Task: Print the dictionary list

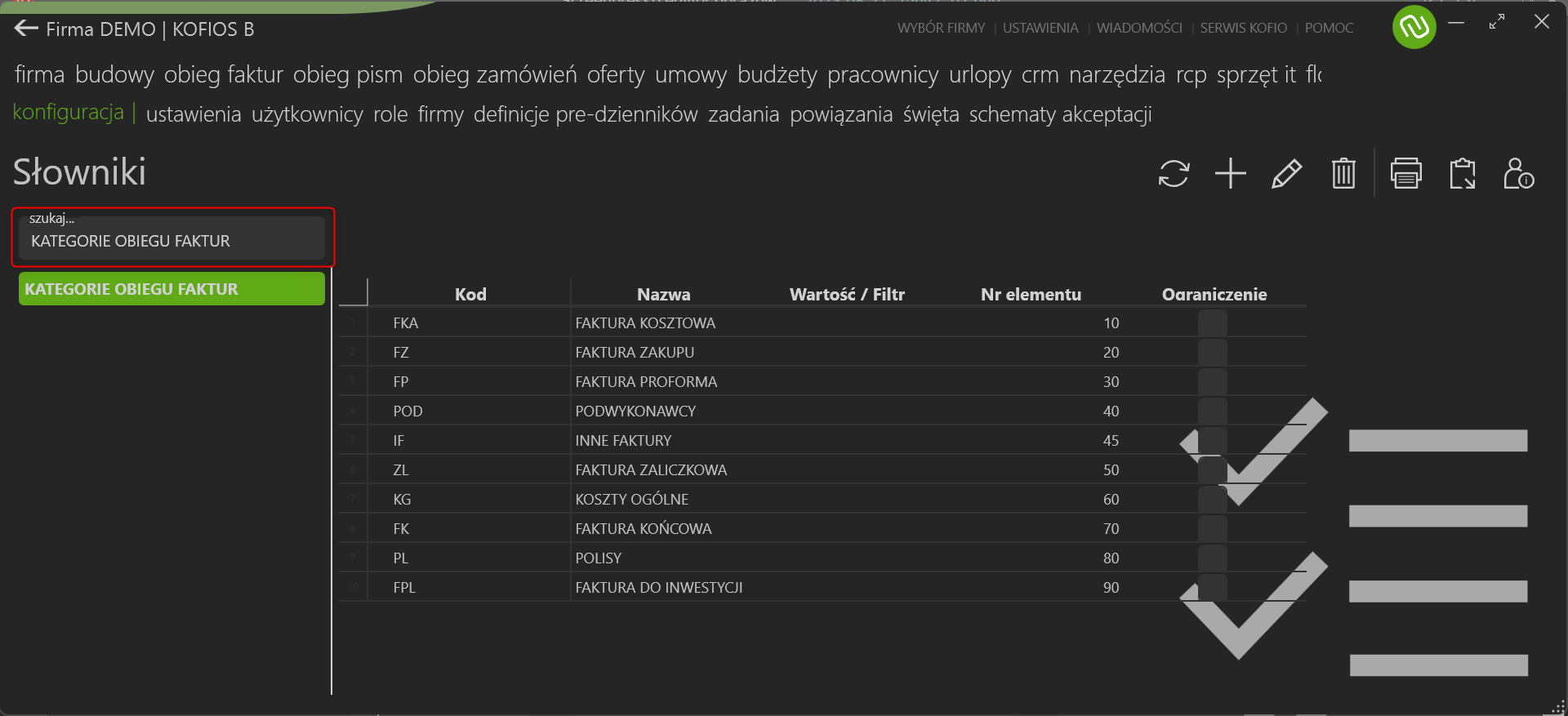Action: (1406, 174)
